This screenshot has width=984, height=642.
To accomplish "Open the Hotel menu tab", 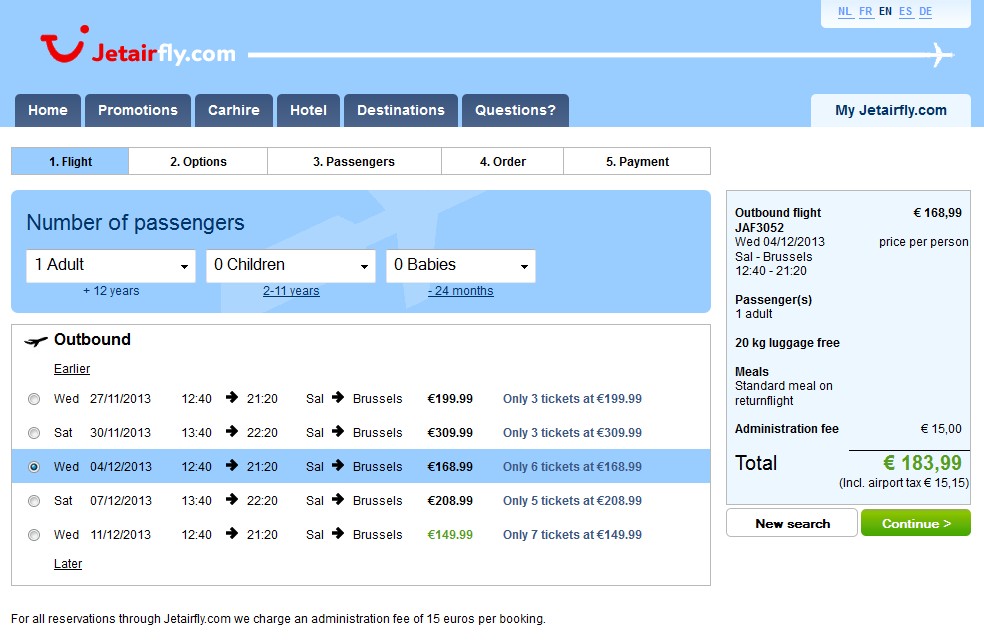I will (x=308, y=110).
